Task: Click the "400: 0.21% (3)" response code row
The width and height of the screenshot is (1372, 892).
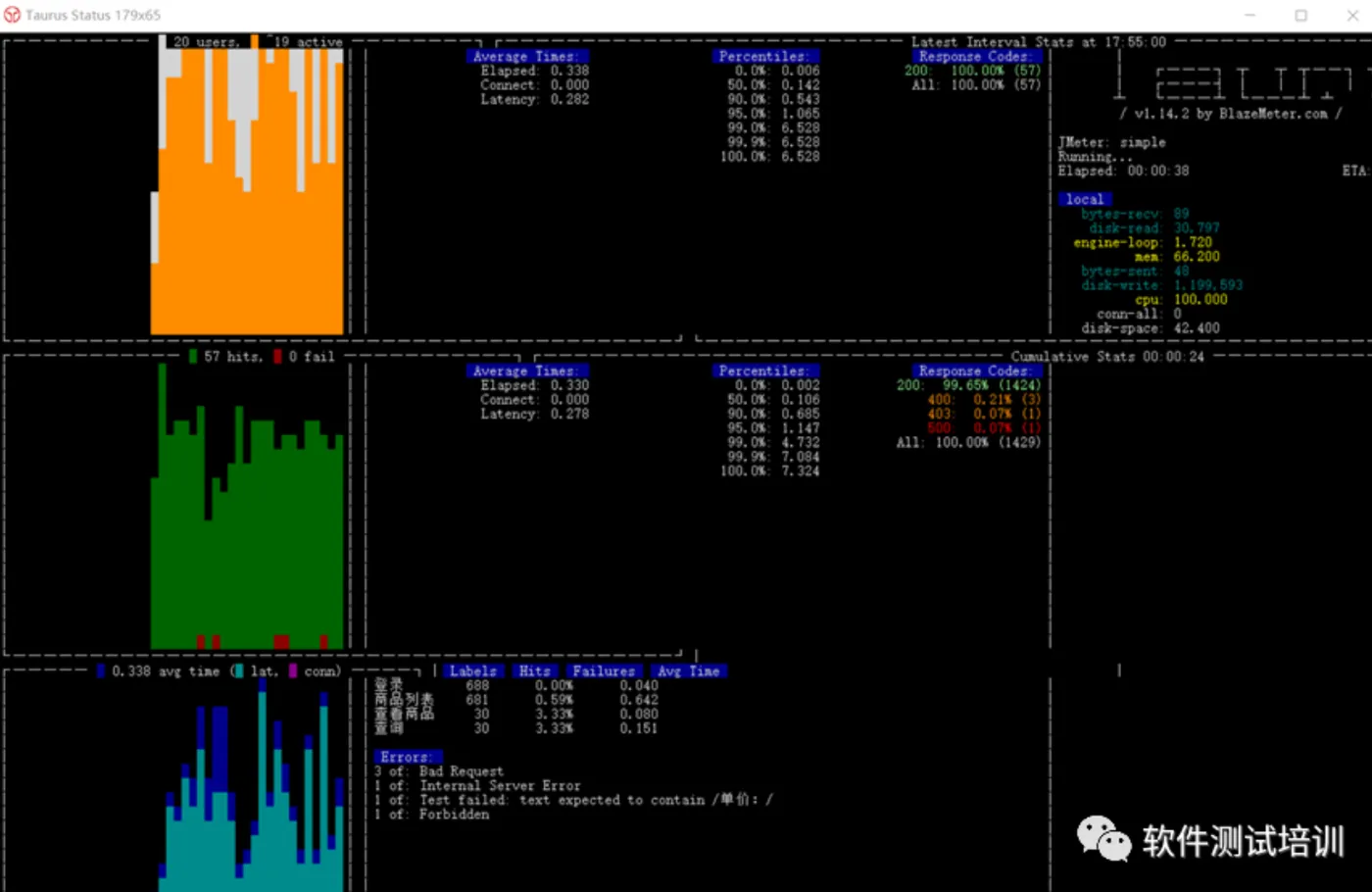Action: [984, 400]
